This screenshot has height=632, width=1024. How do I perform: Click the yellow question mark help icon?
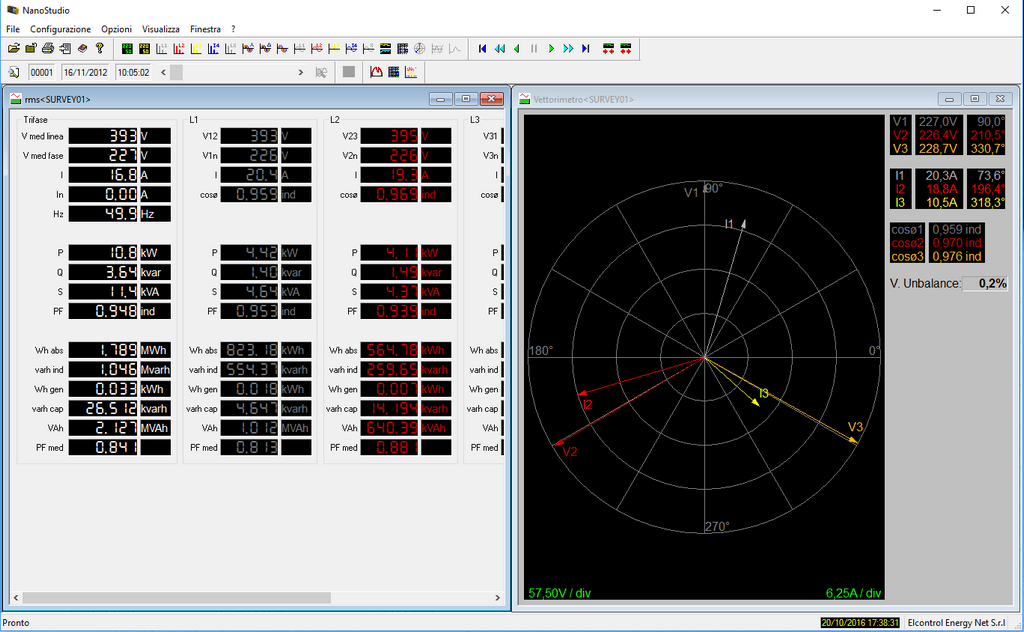[x=99, y=48]
